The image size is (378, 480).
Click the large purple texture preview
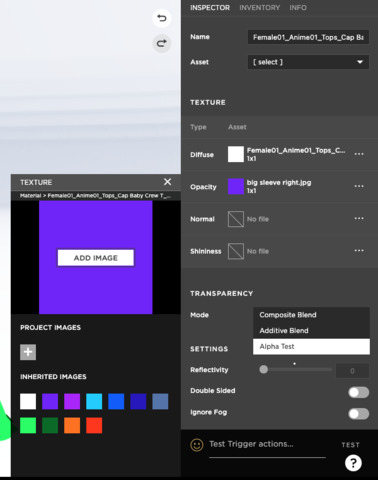coord(96,257)
